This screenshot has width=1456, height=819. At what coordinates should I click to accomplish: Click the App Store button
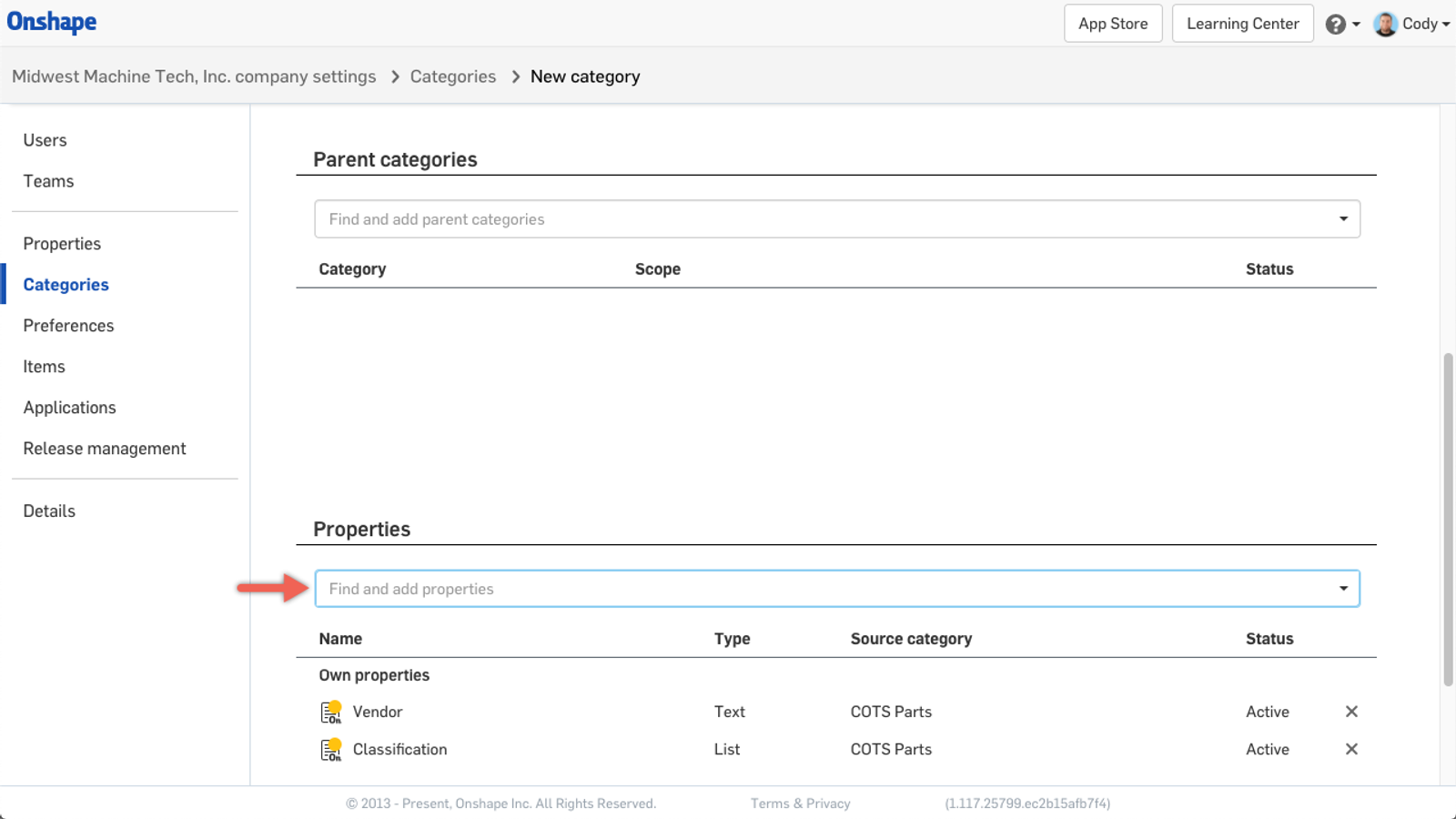point(1112,23)
